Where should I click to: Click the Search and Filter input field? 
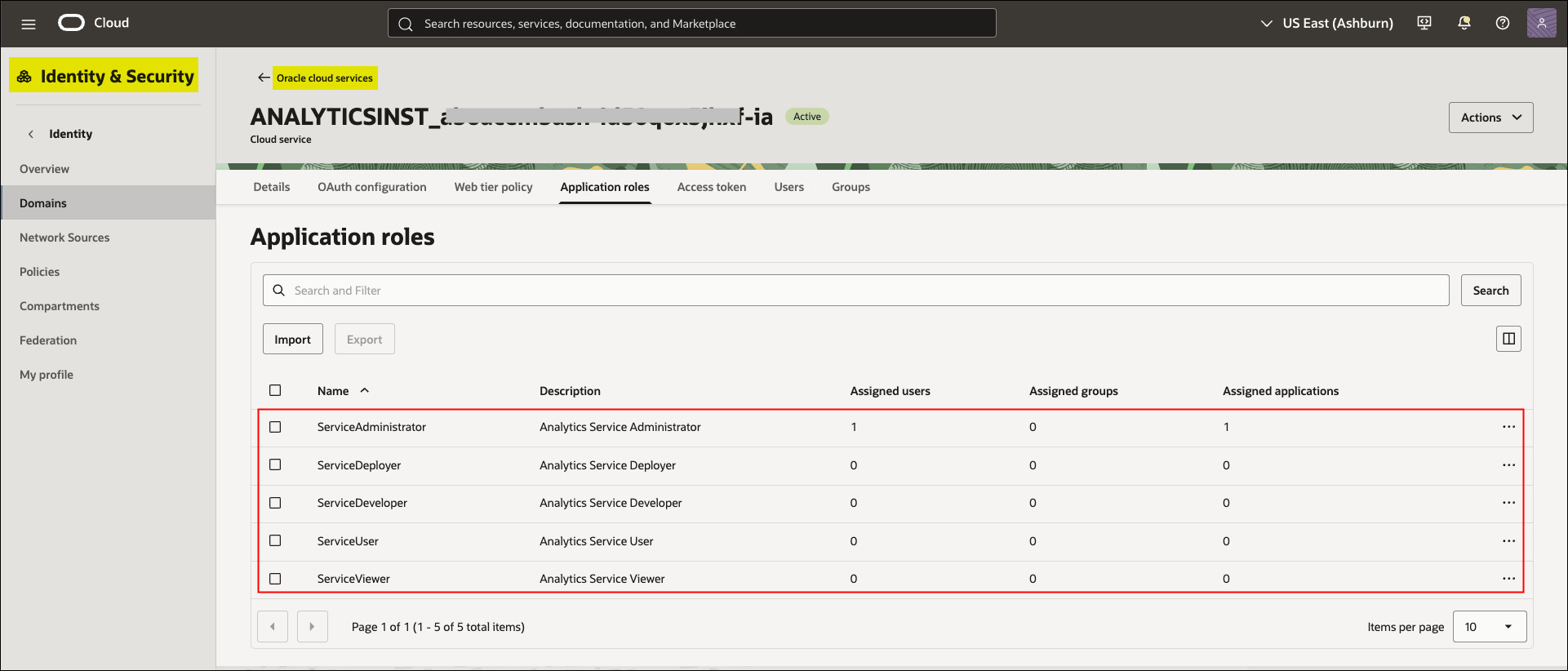[855, 291]
